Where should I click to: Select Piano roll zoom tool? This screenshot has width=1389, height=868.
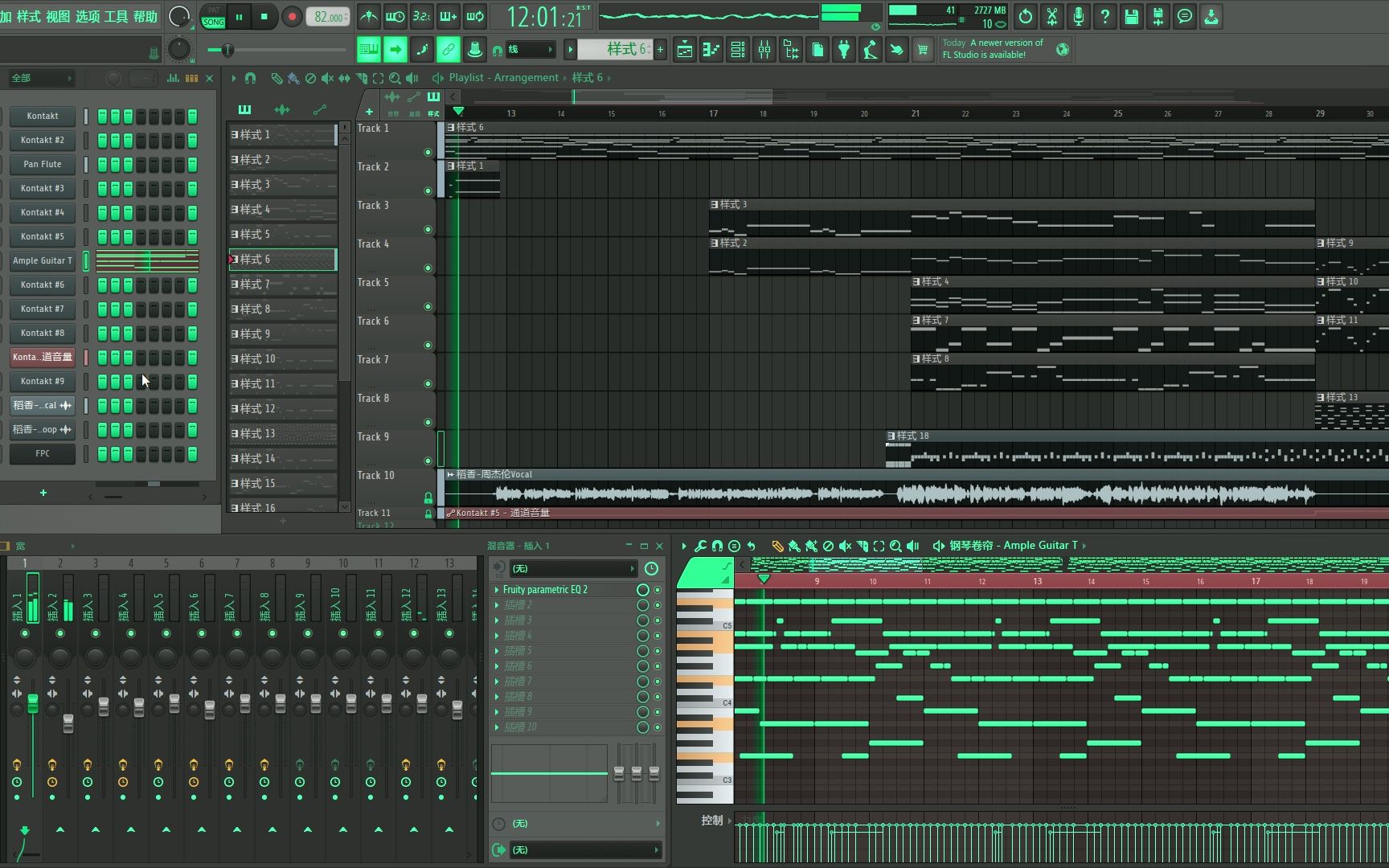click(895, 546)
